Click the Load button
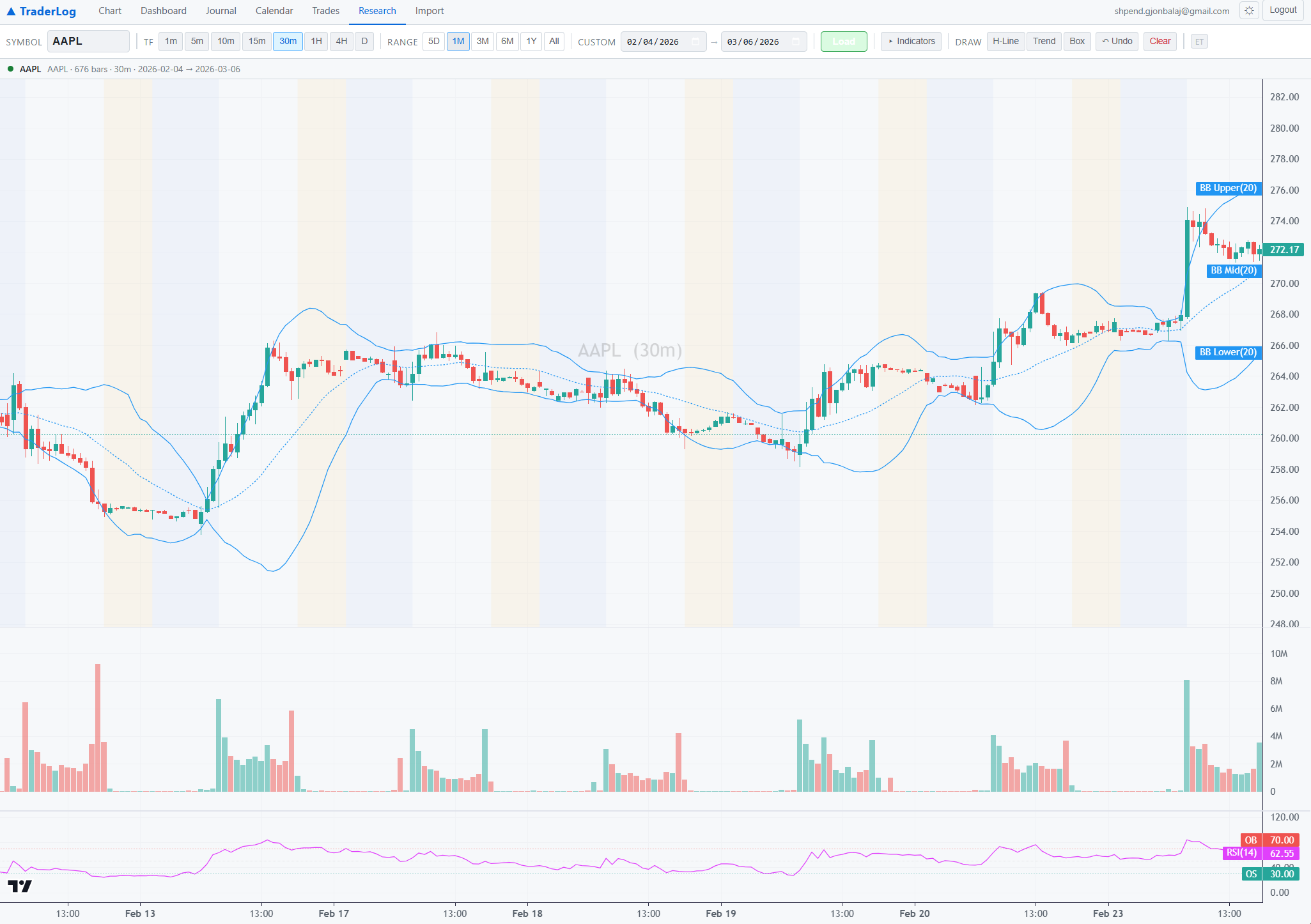Screen dimensions: 1311x924 tap(844, 41)
